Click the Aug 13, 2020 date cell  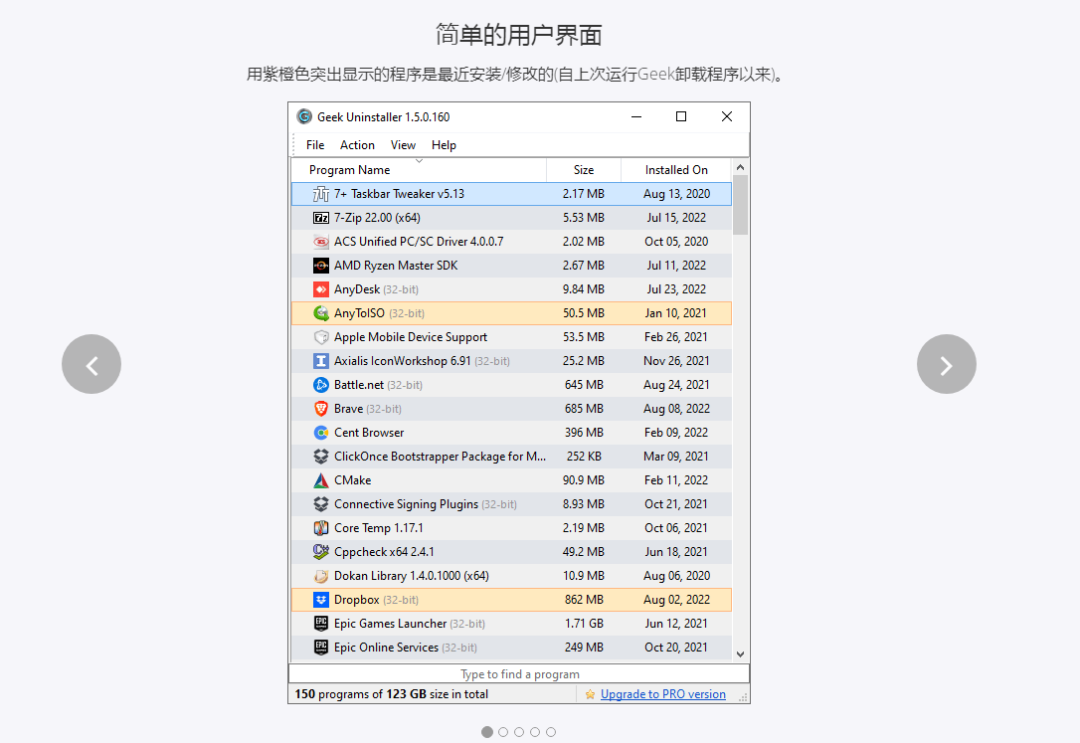[x=676, y=194]
